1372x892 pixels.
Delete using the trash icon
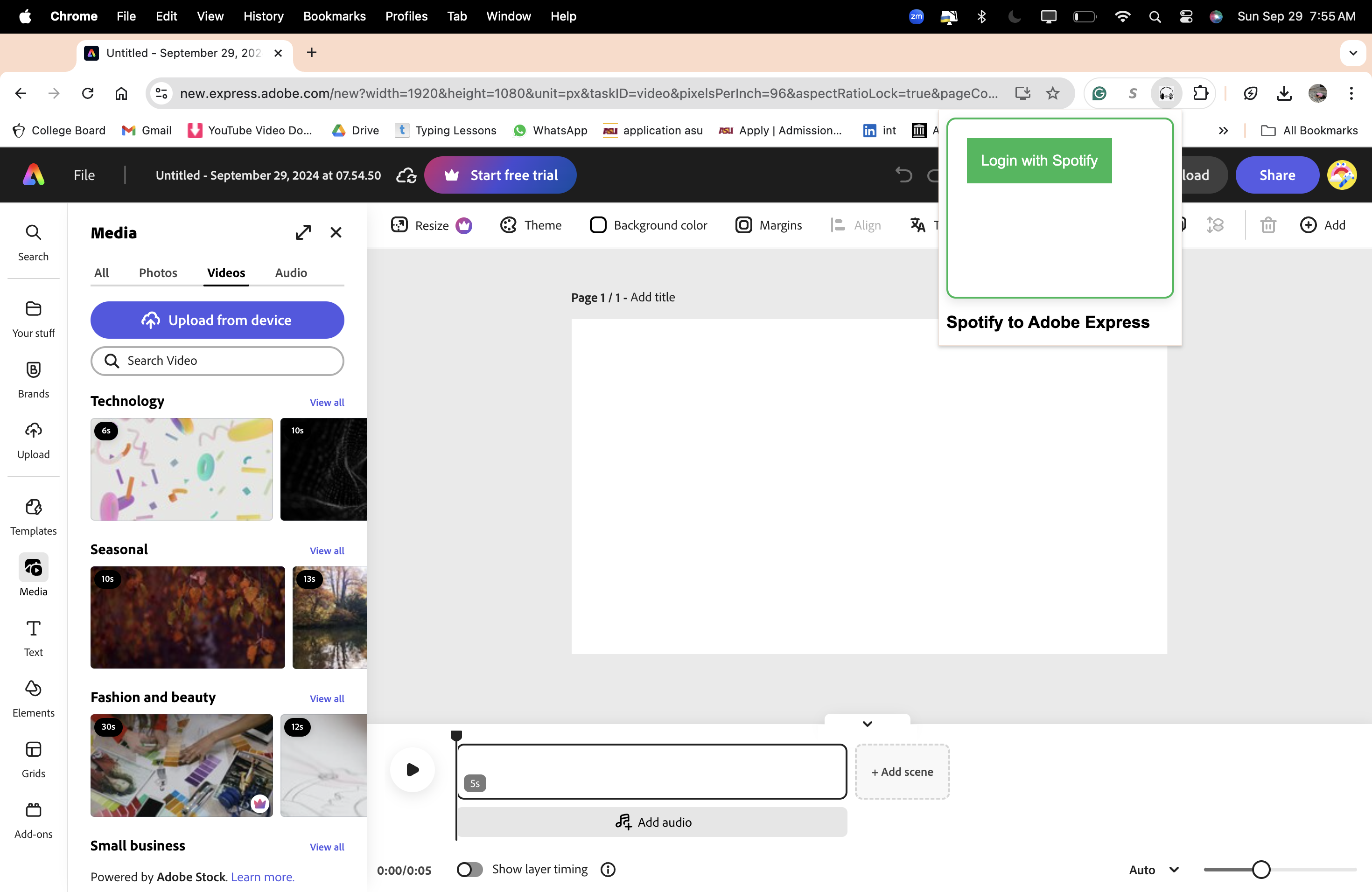tap(1267, 225)
